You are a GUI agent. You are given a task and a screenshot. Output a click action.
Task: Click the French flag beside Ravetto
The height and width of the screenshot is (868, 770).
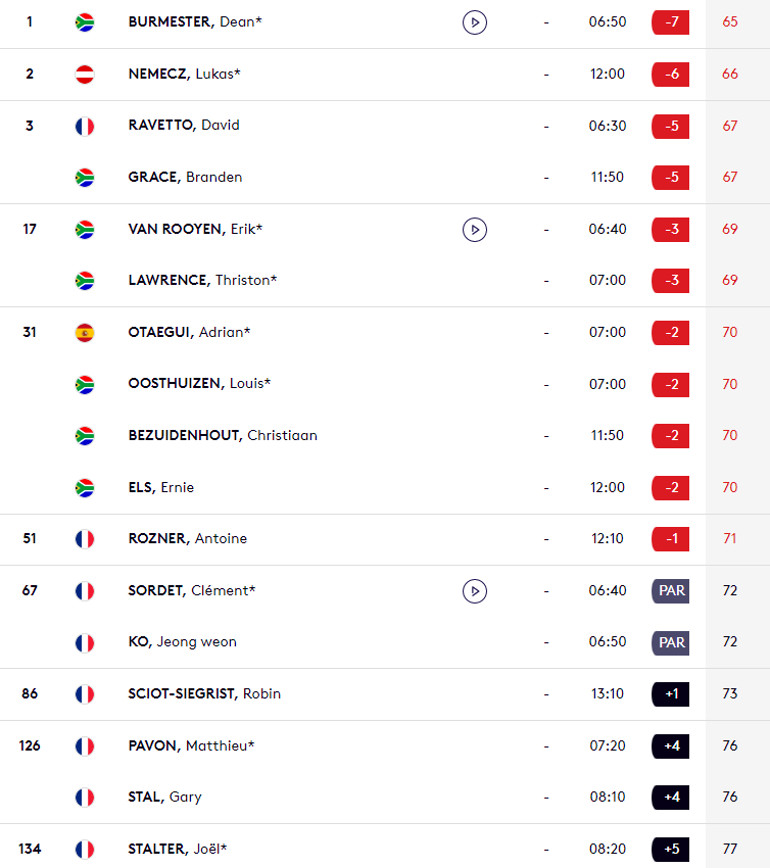pyautogui.click(x=85, y=126)
